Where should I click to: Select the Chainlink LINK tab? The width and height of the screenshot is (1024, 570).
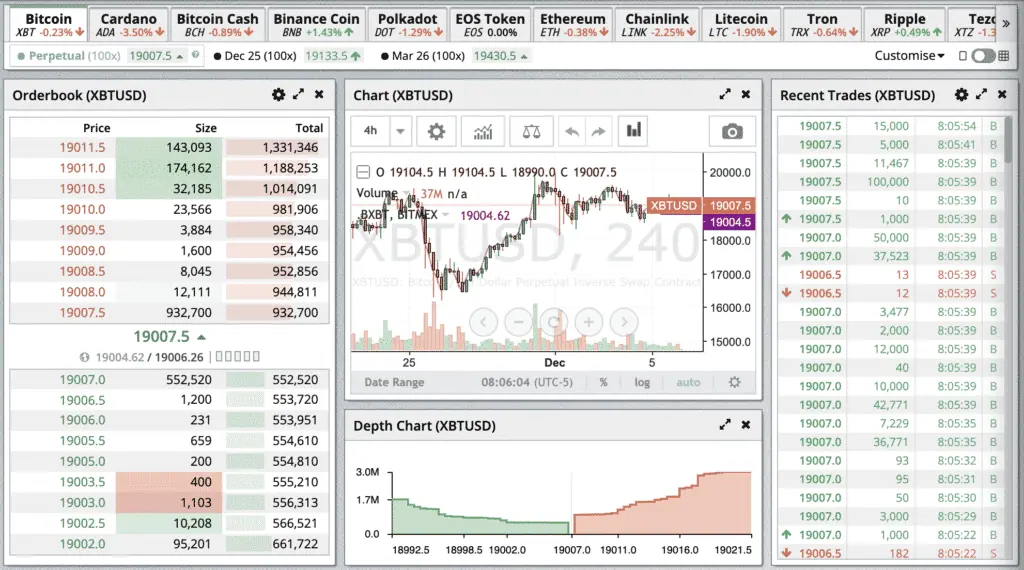click(x=657, y=25)
